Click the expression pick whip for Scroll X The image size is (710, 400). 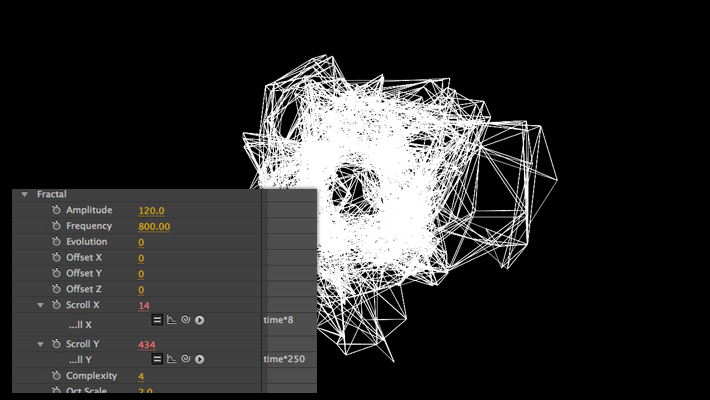click(186, 320)
